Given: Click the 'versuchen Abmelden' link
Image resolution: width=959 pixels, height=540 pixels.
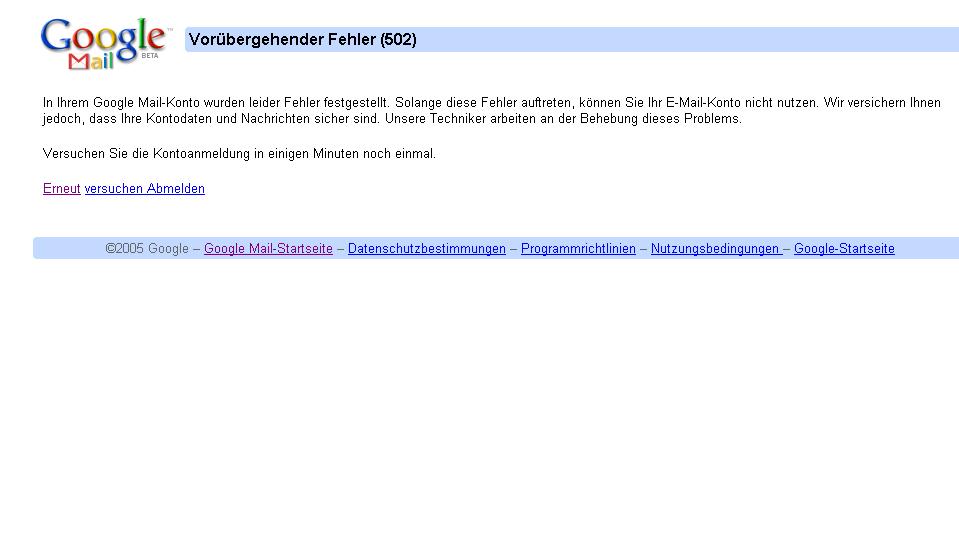Looking at the screenshot, I should pos(144,188).
